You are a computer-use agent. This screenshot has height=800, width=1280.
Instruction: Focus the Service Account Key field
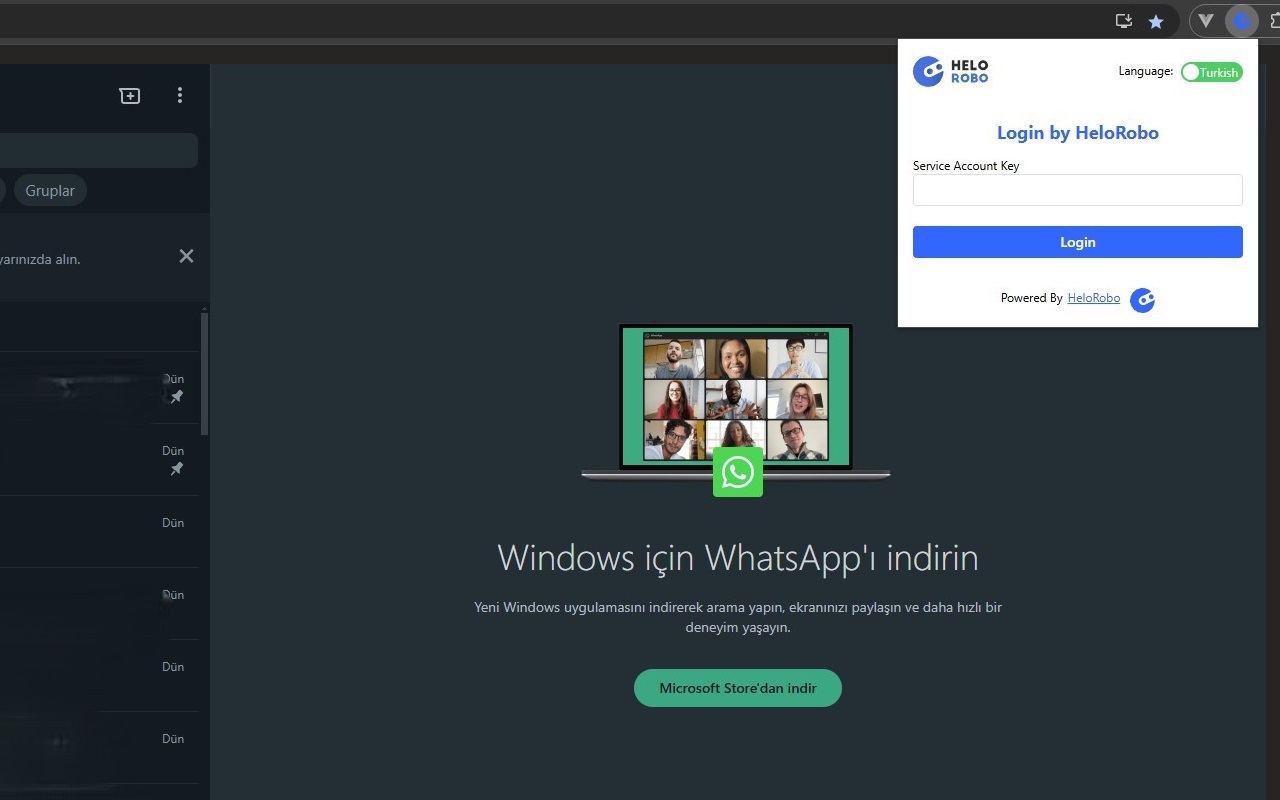1078,190
